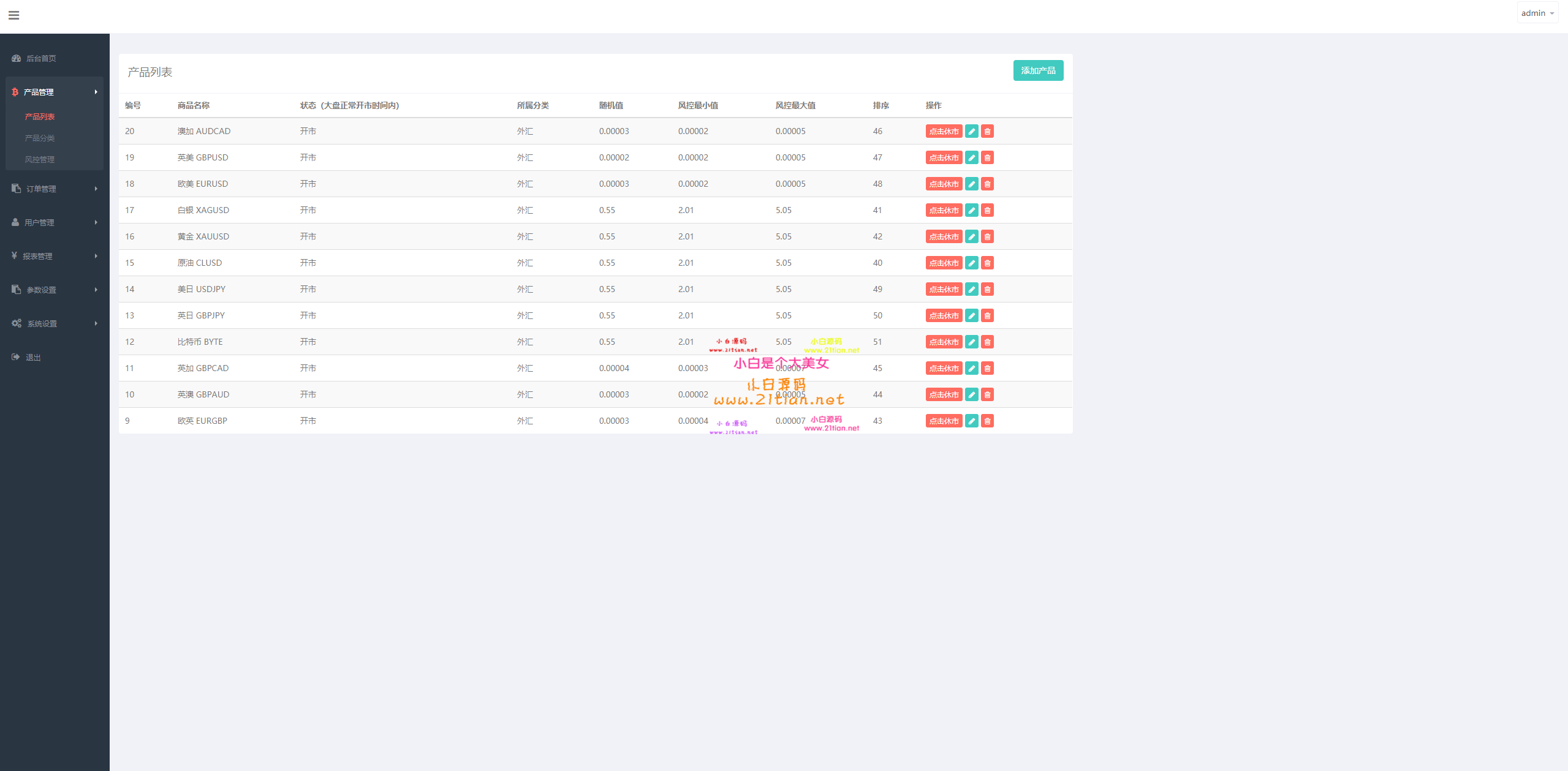Viewport: 1568px width, 771px height.
Task: Toggle EURUSD market closed button
Action: click(x=944, y=184)
